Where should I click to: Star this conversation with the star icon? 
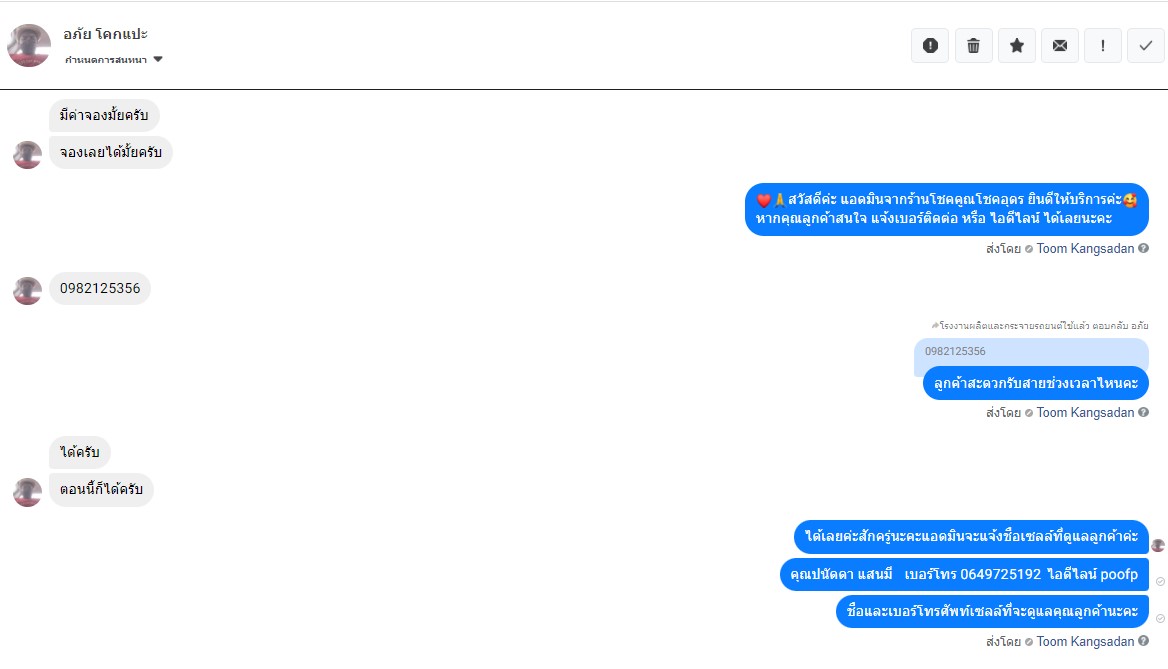tap(1016, 45)
